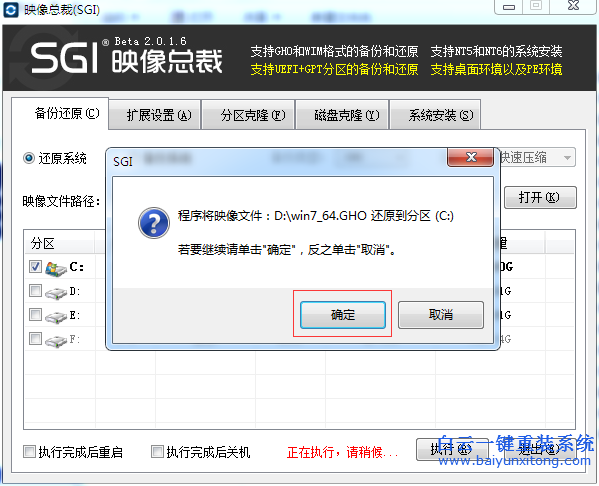Image resolution: width=599 pixels, height=486 pixels.
Task: Click the C: system drive icon
Action: pos(56,269)
